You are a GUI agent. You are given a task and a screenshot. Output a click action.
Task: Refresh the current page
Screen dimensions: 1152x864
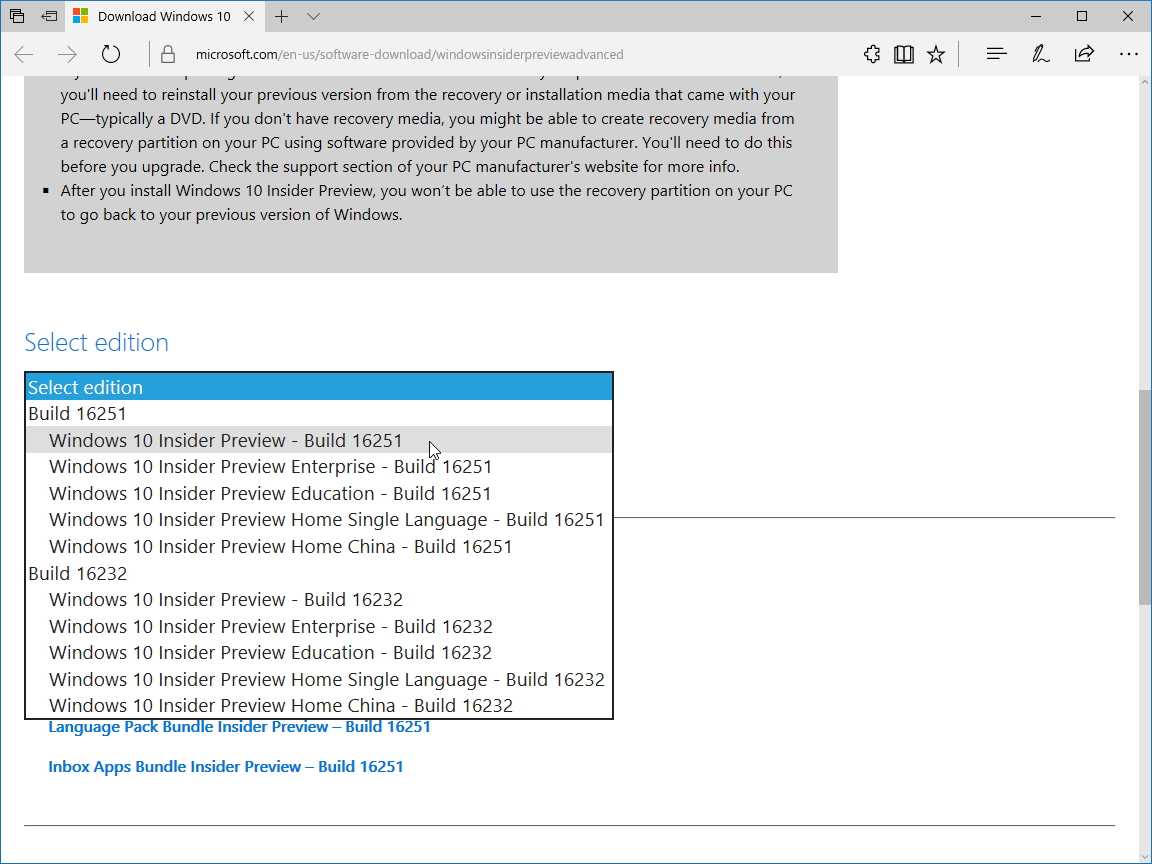pyautogui.click(x=111, y=54)
